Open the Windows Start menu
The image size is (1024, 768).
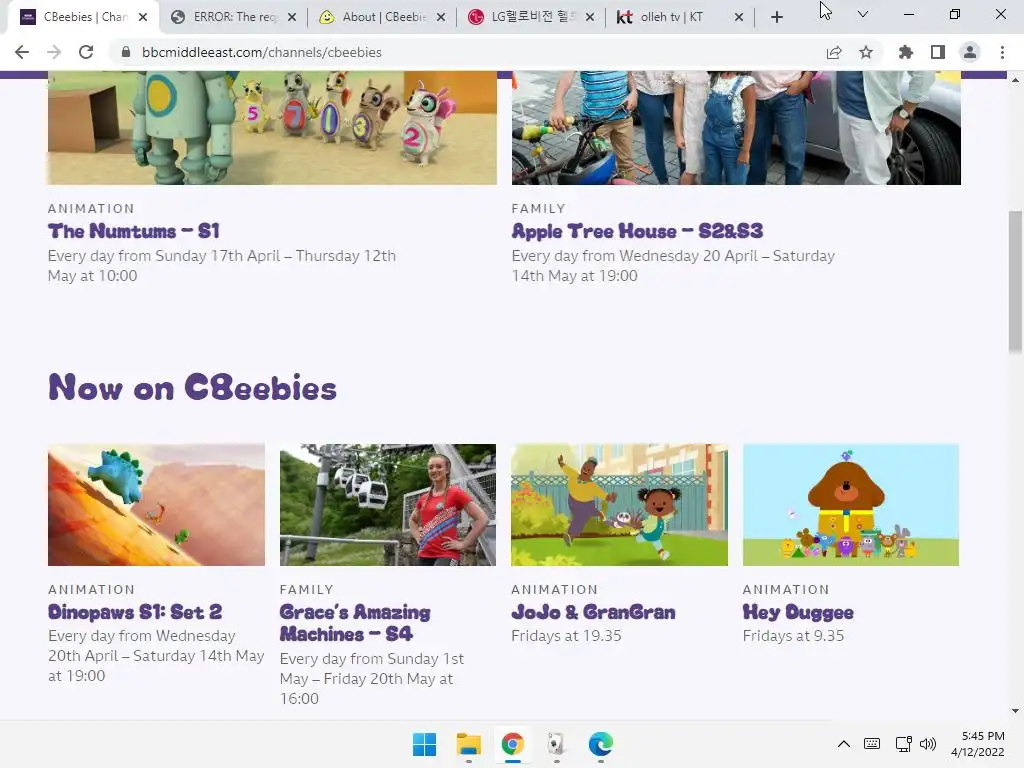[x=424, y=744]
